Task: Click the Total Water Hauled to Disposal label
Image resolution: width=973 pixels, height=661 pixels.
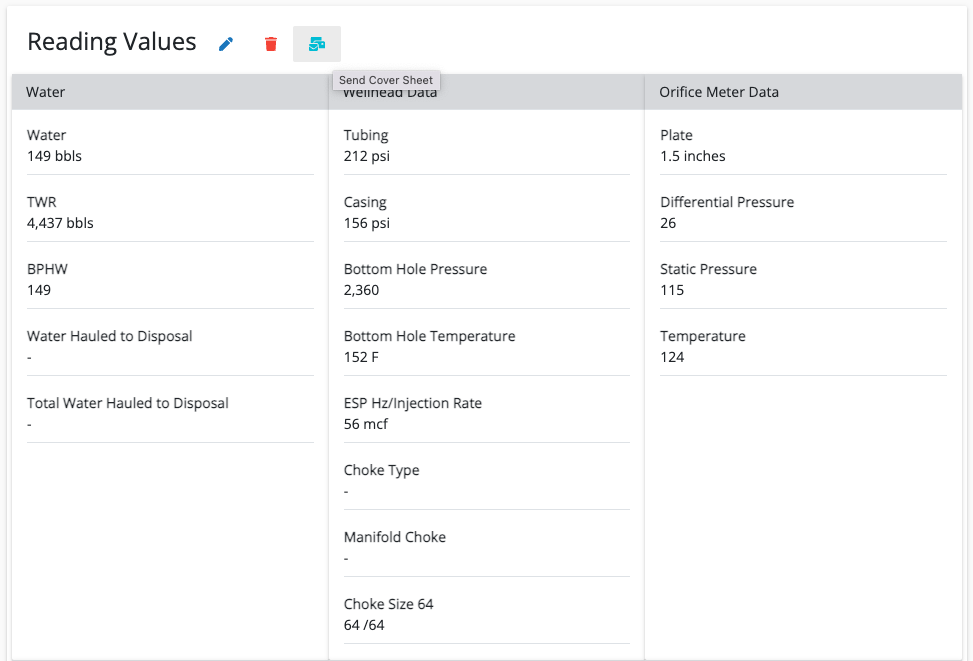Action: (128, 403)
